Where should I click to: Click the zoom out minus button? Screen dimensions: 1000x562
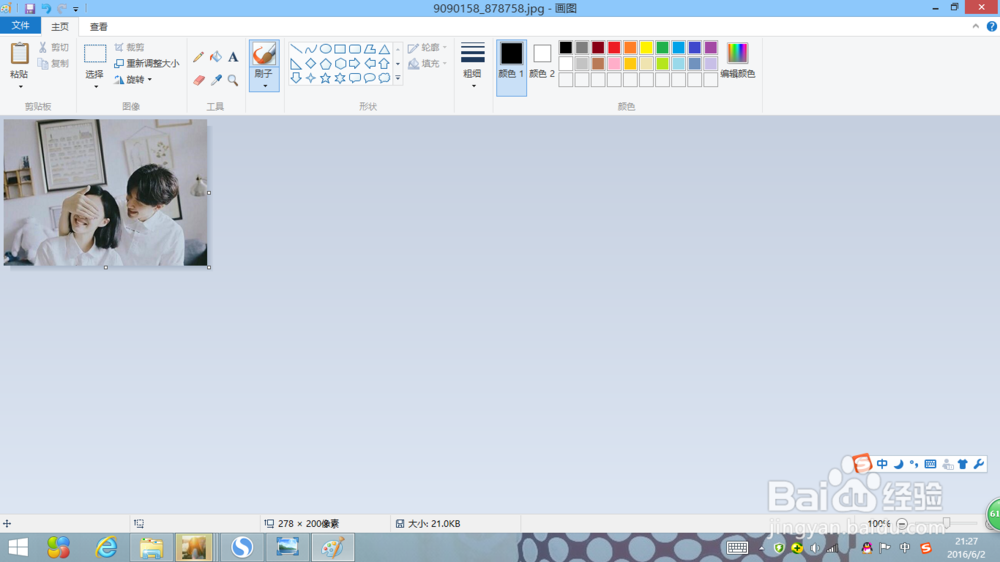point(902,524)
